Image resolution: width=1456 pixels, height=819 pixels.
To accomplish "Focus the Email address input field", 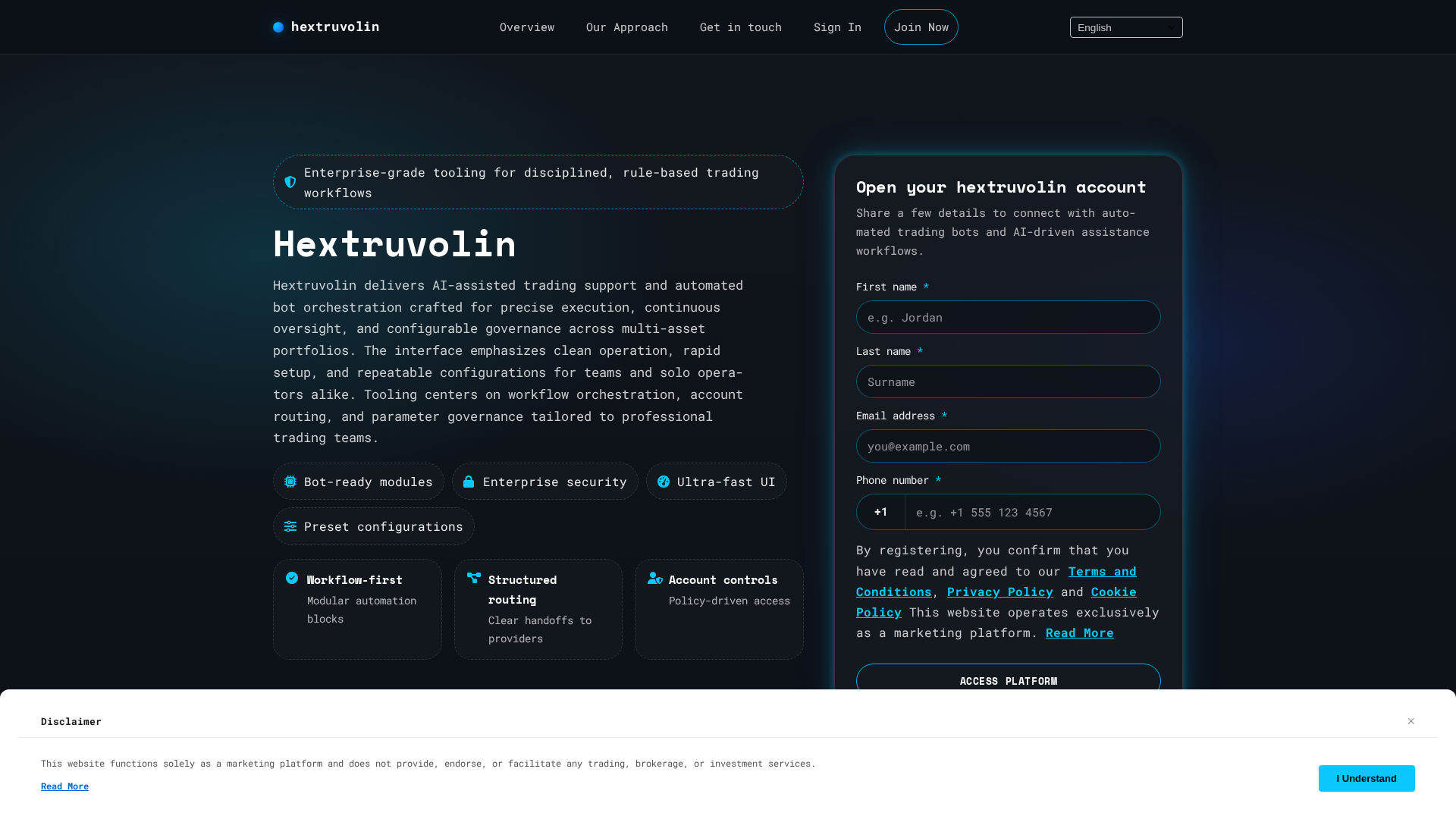I will tap(1009, 446).
